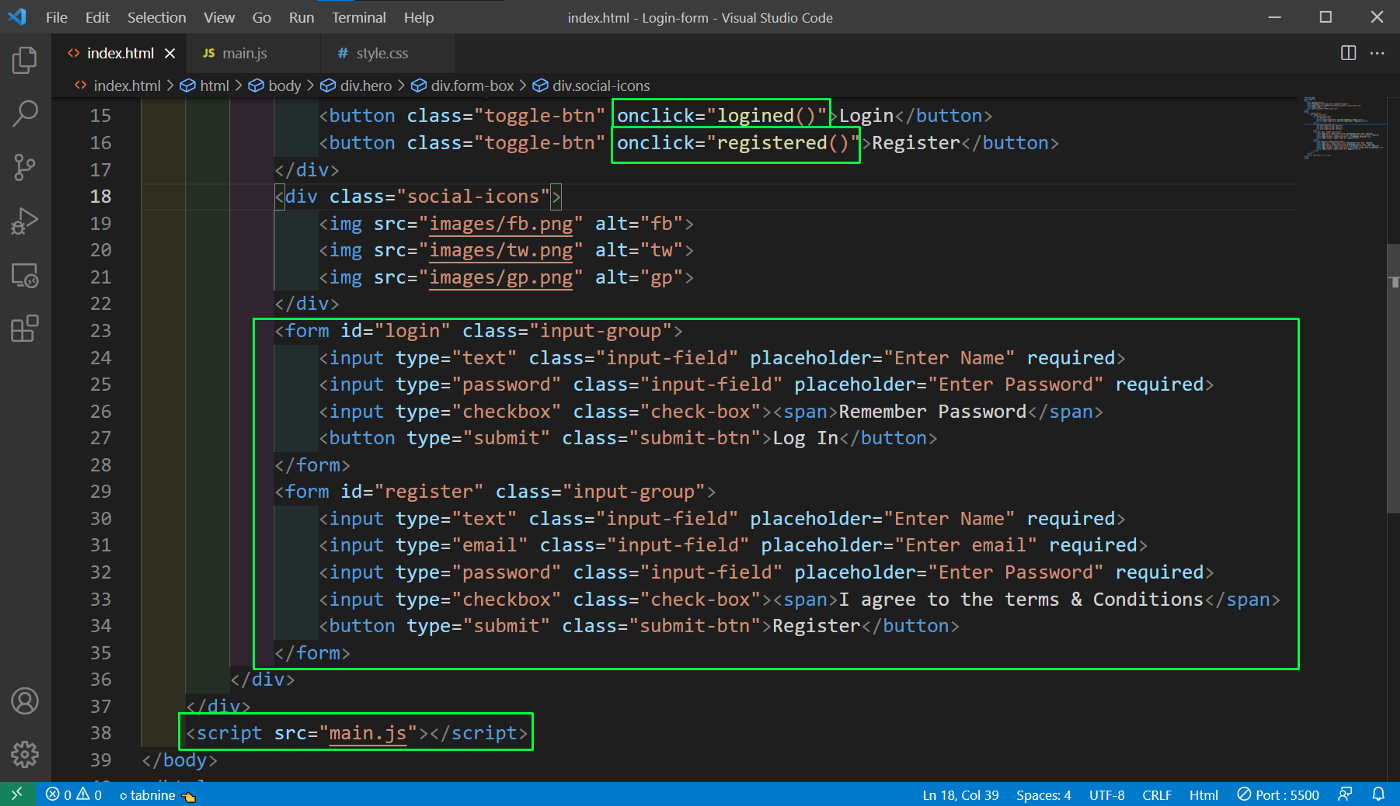Click line number 23 in gutter
The image size is (1400, 806).
(100, 330)
